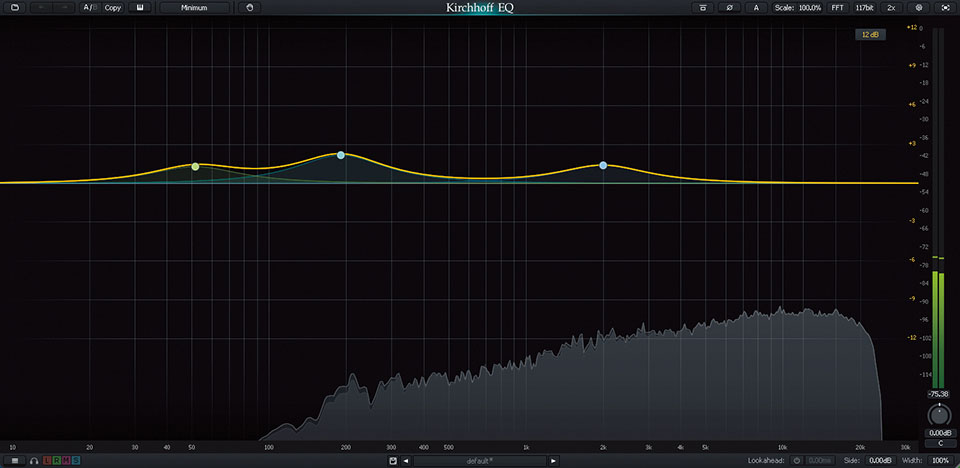Edit the Lookahead 0.00ms value
Screen dimensions: 960x468
click(x=819, y=460)
